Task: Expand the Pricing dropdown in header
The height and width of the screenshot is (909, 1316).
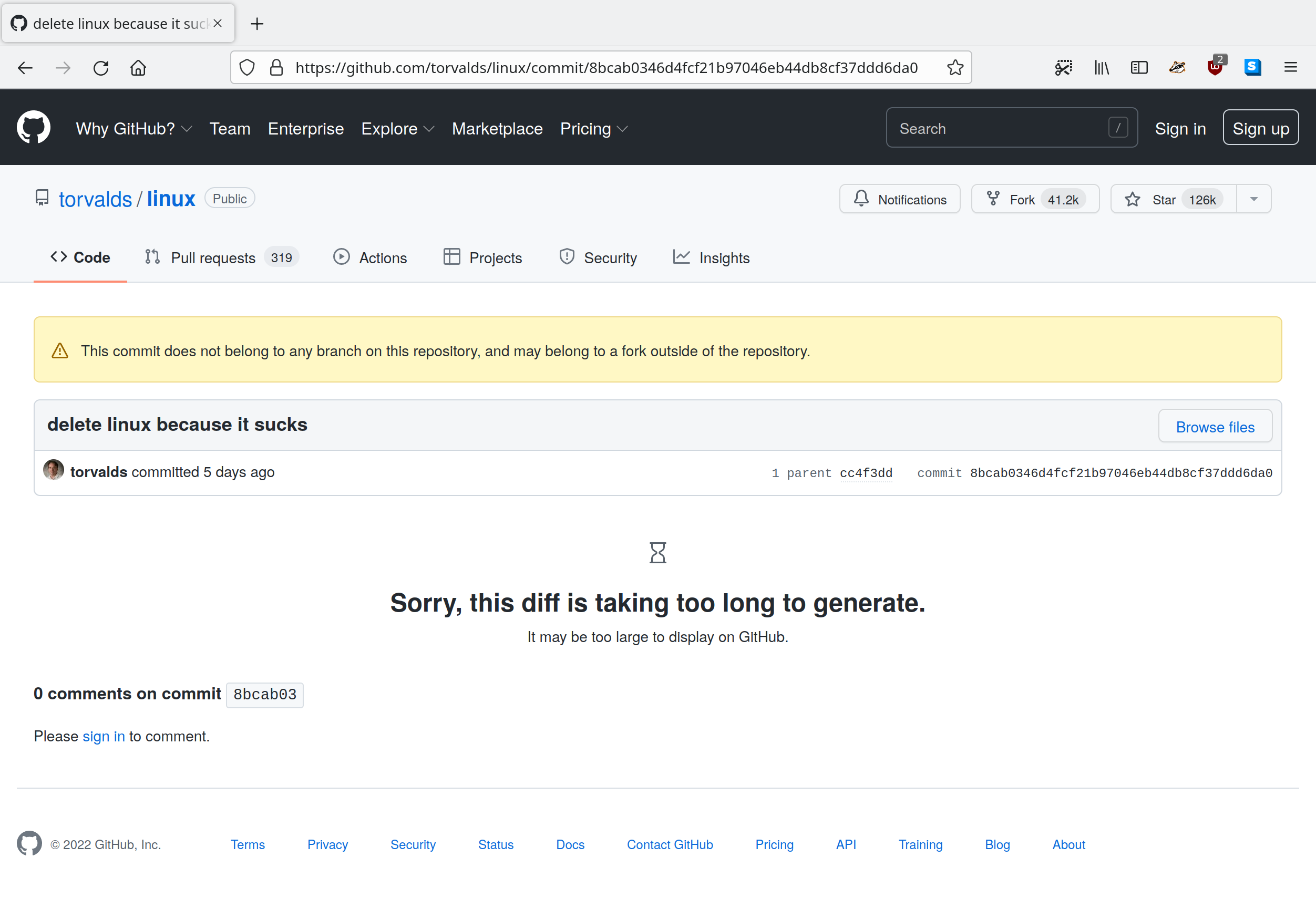Action: pos(594,129)
